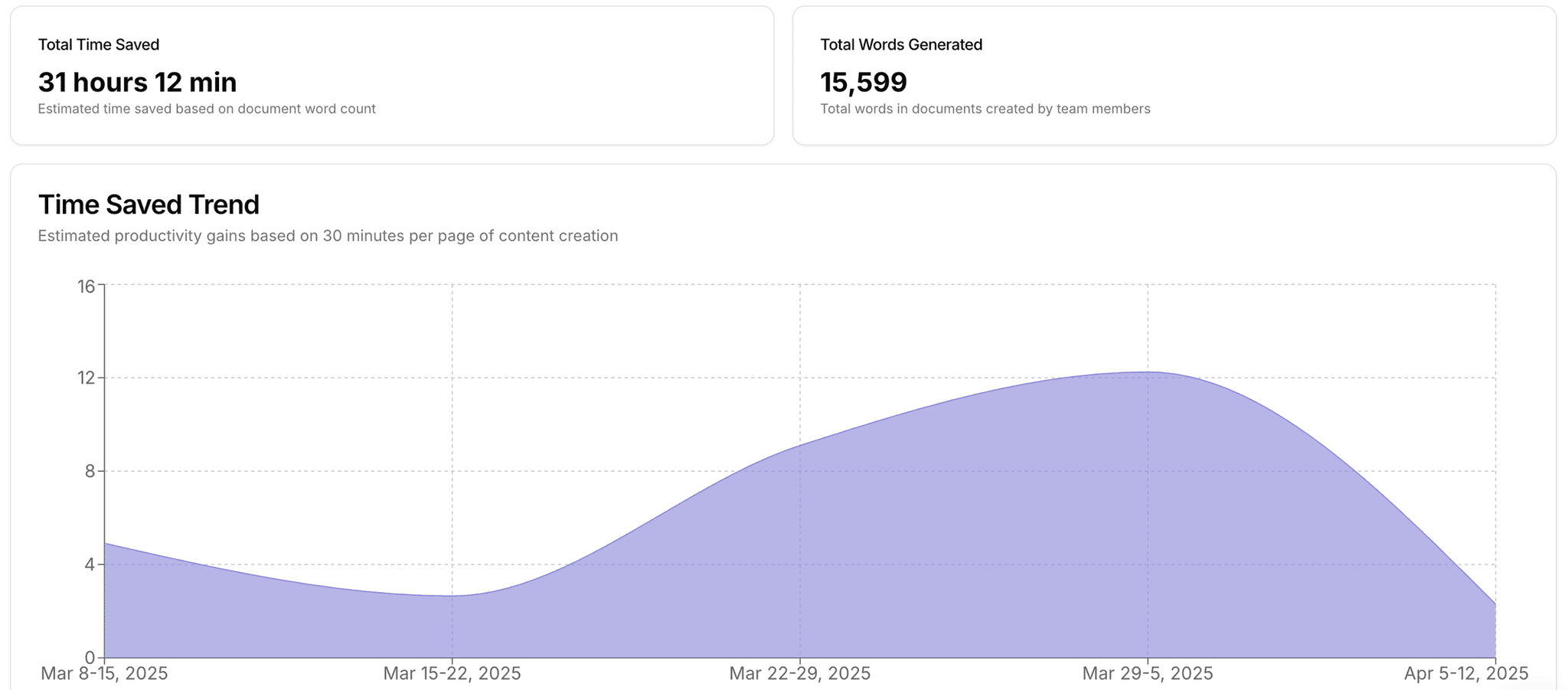
Task: Click the Total Words Generated card title
Action: [x=901, y=44]
